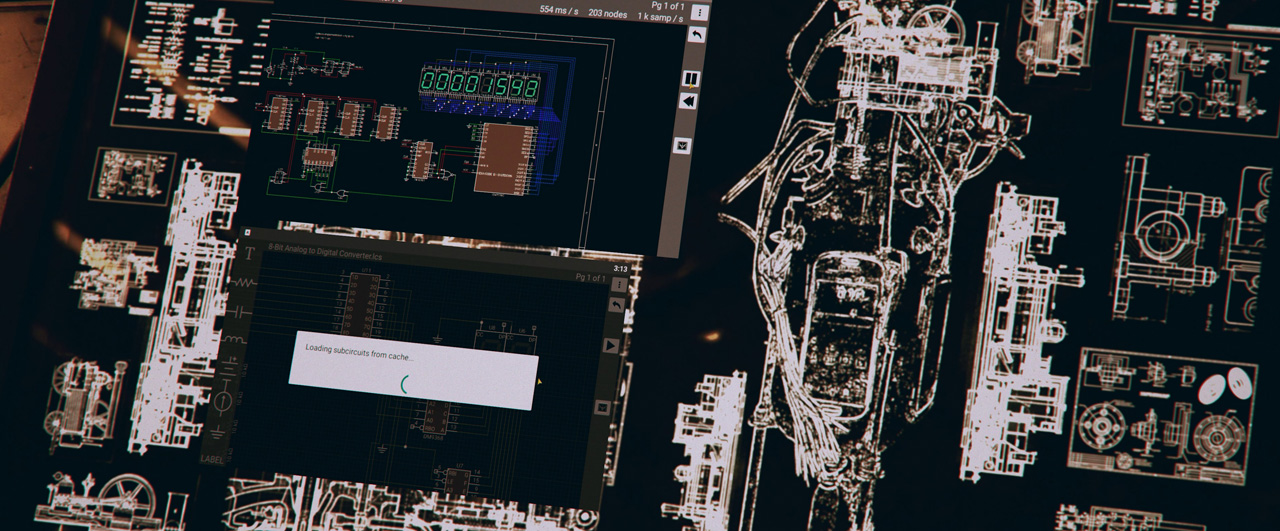The height and width of the screenshot is (531, 1280).
Task: Open the overflow menu in the converter window
Action: tap(620, 284)
